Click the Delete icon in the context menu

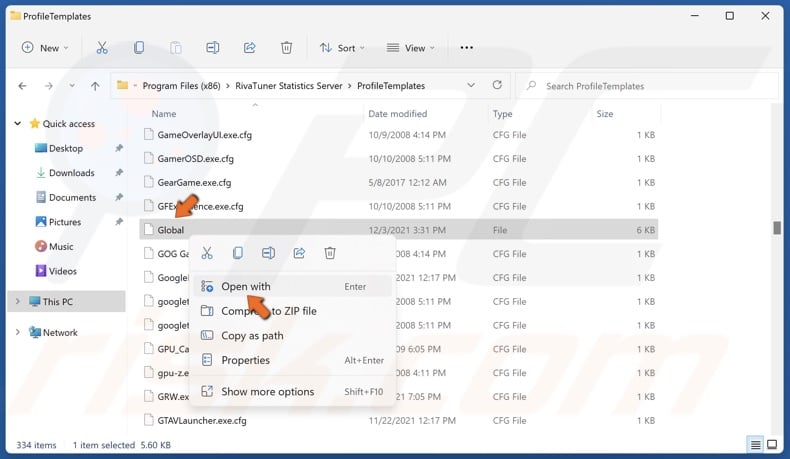(330, 253)
